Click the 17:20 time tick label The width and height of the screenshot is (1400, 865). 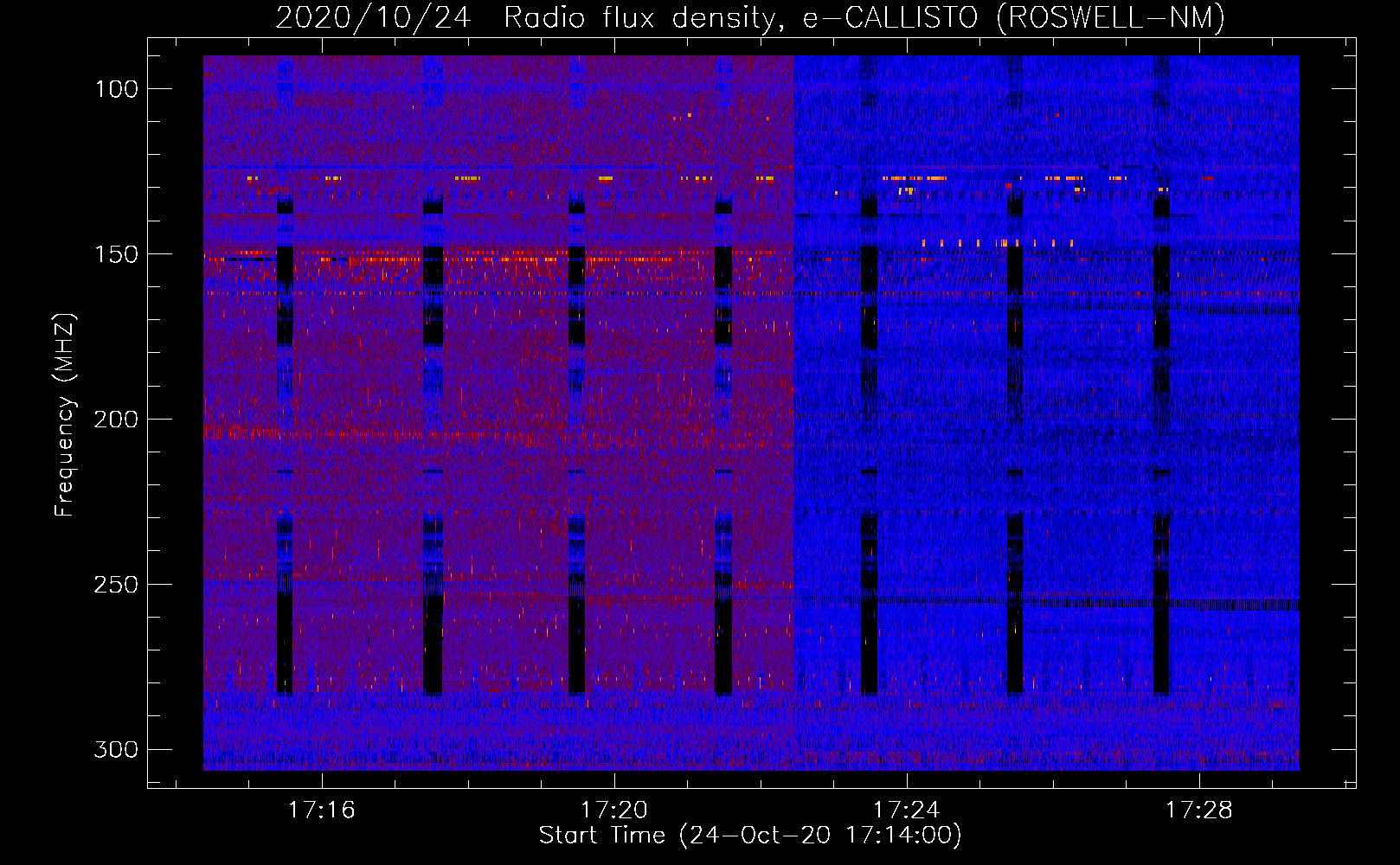pyautogui.click(x=614, y=810)
